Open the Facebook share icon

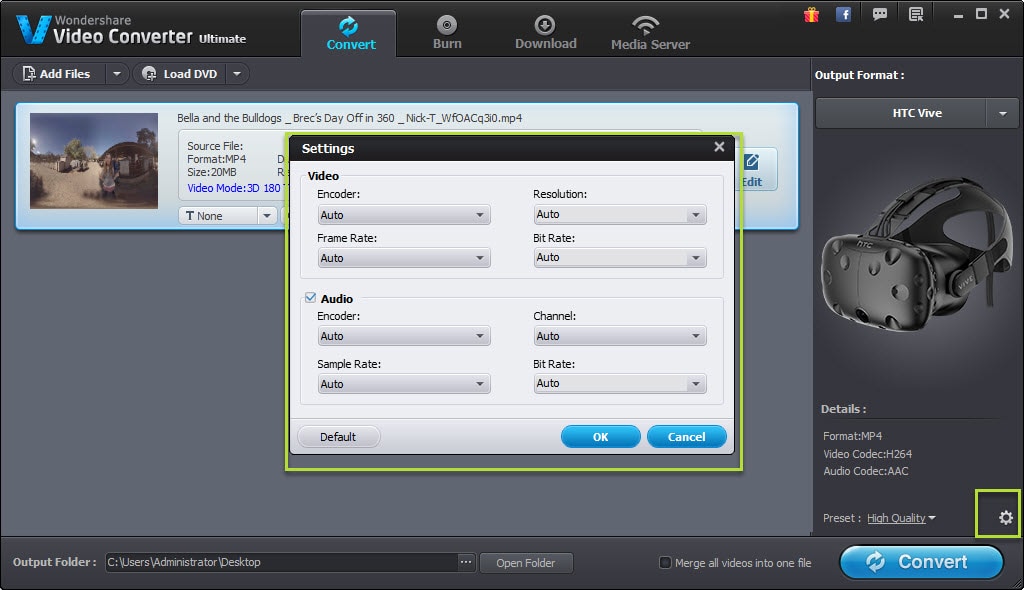click(x=844, y=14)
